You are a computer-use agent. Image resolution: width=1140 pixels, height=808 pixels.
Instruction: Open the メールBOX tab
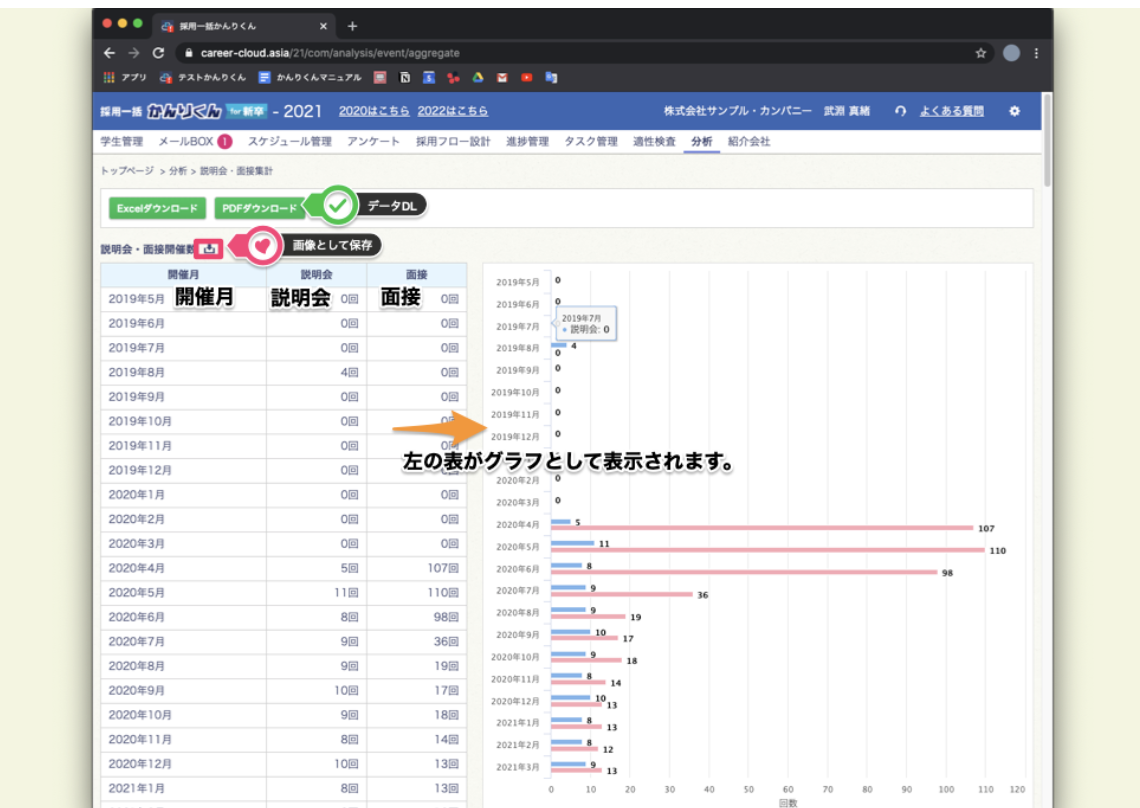(188, 142)
